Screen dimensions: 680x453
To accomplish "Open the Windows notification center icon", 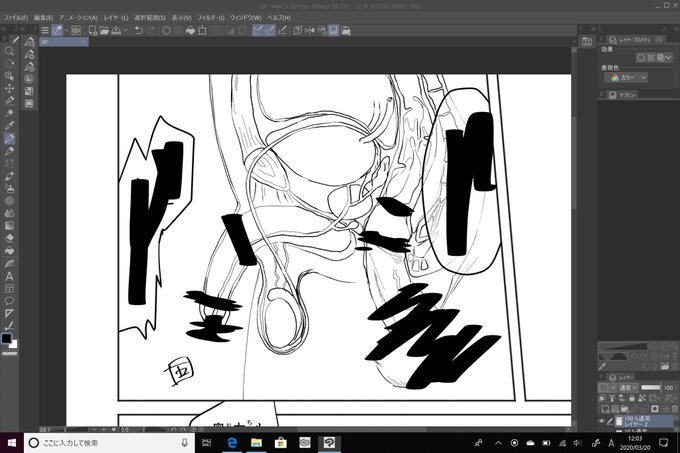I will tap(664, 443).
